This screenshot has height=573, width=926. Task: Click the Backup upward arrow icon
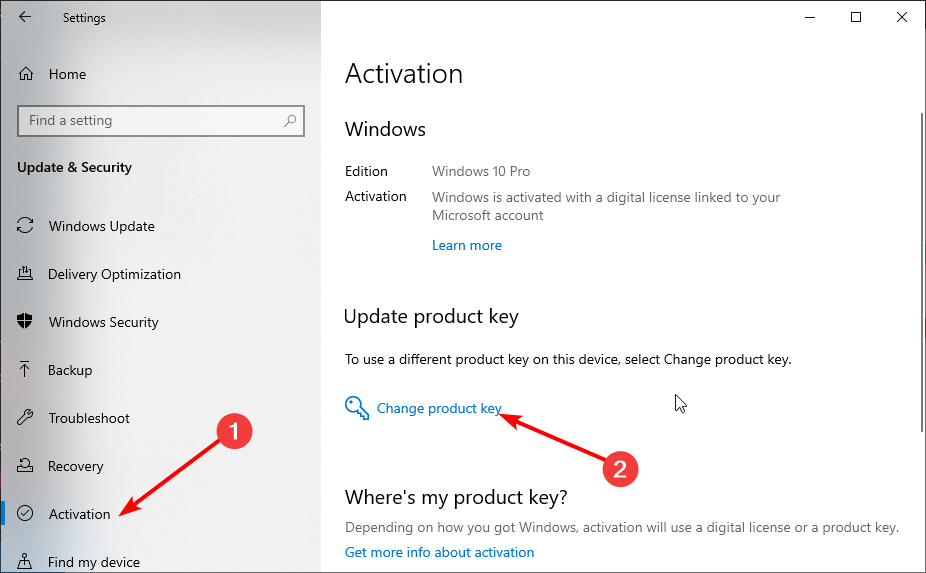click(24, 369)
